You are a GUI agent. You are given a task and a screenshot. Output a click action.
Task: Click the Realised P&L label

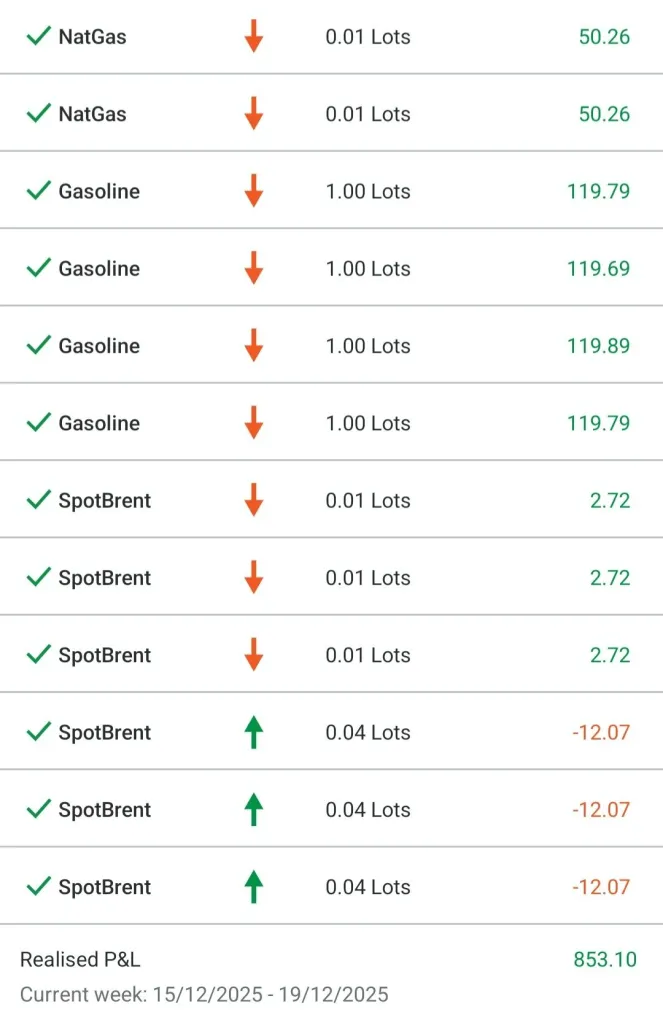[x=80, y=960]
